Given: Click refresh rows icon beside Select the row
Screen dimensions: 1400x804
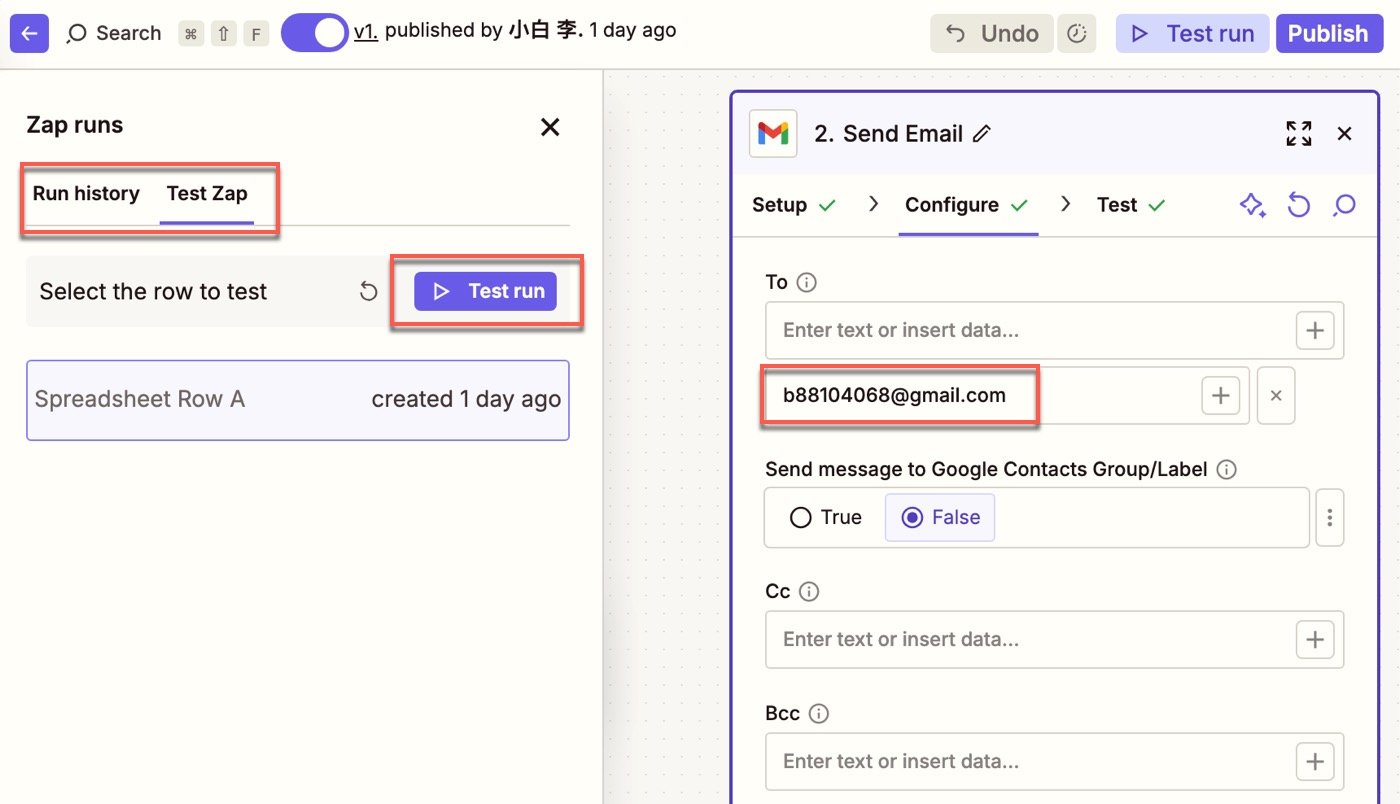Looking at the screenshot, I should tap(369, 292).
